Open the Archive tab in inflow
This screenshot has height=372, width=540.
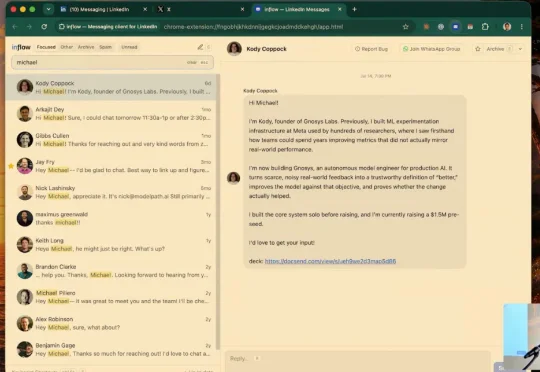(x=86, y=47)
